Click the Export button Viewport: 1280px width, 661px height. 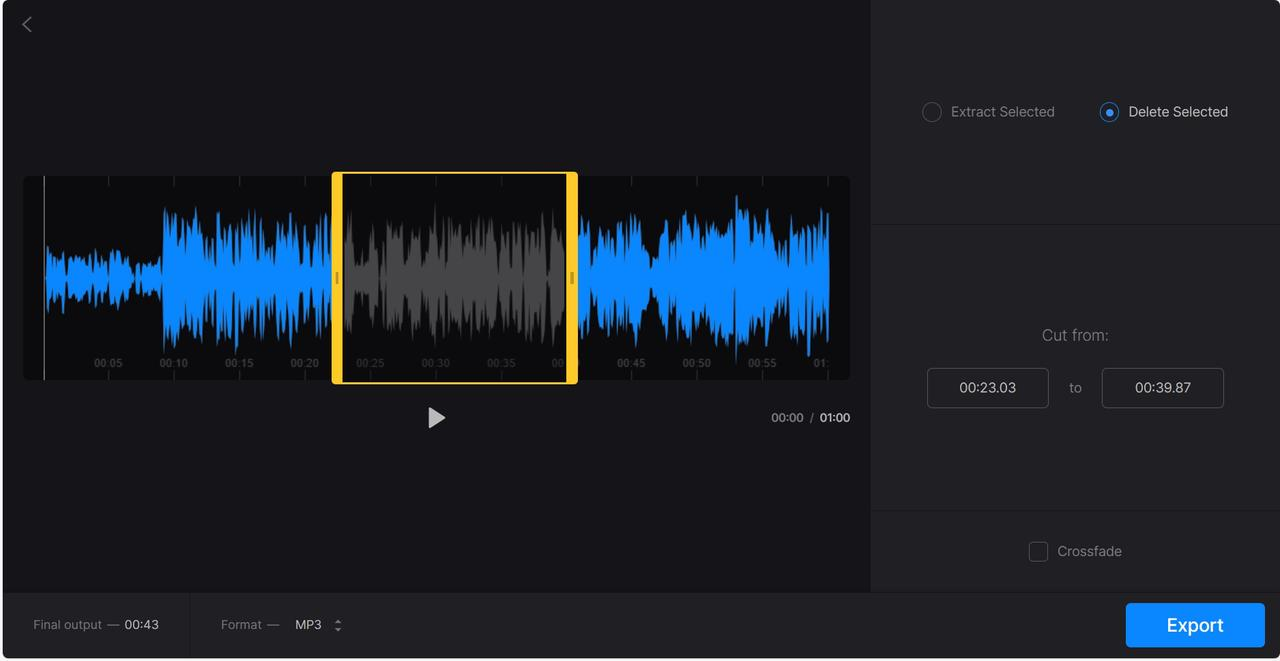(1195, 625)
